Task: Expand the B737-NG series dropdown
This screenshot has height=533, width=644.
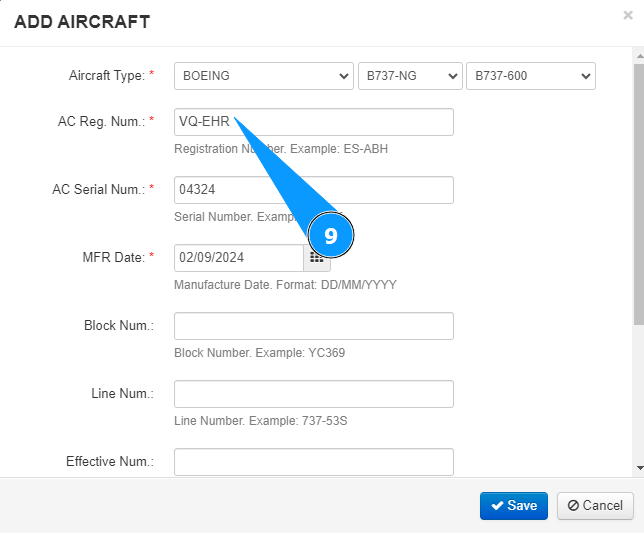Action: coord(410,76)
